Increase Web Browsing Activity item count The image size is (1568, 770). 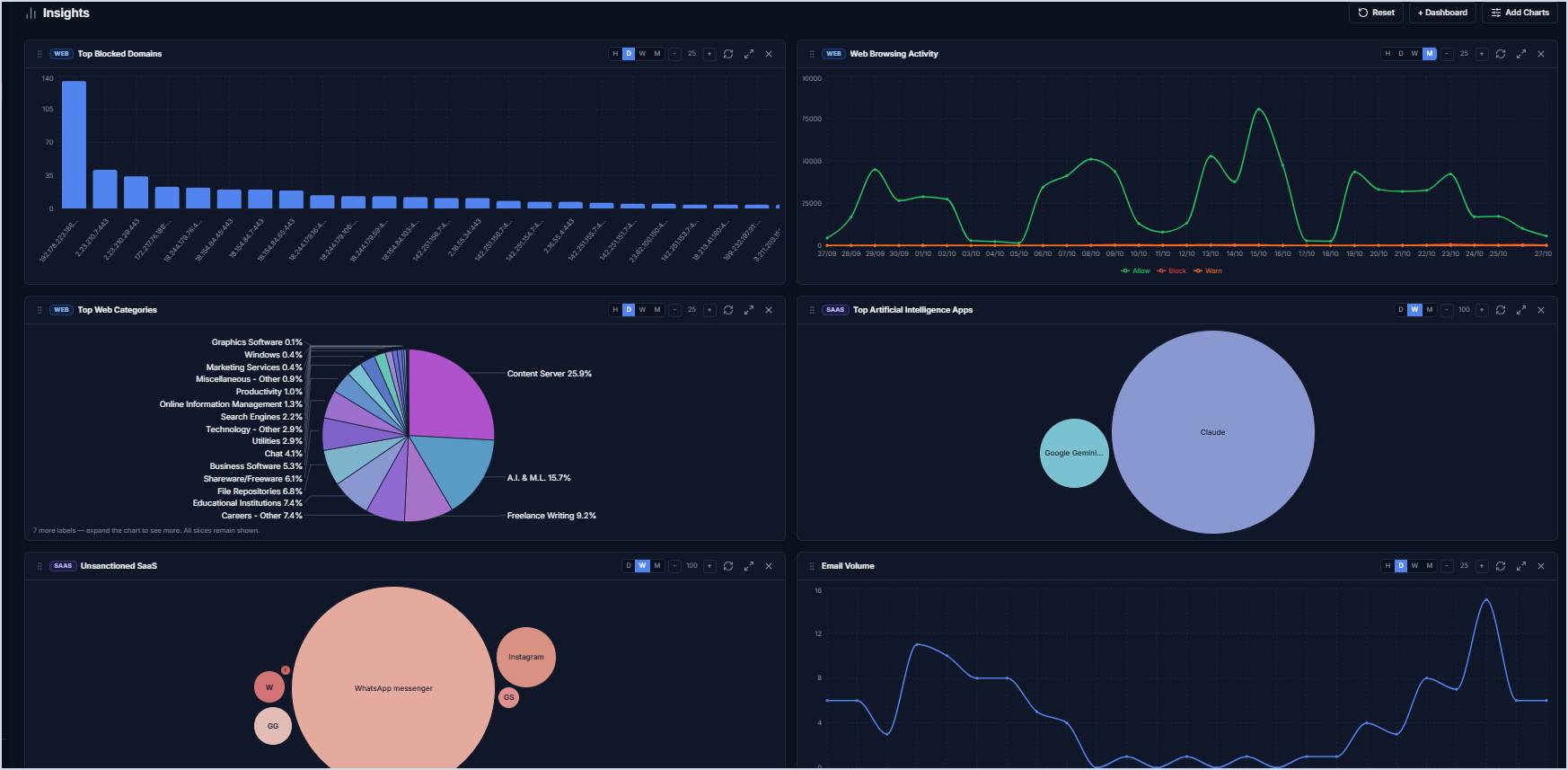pyautogui.click(x=1482, y=54)
